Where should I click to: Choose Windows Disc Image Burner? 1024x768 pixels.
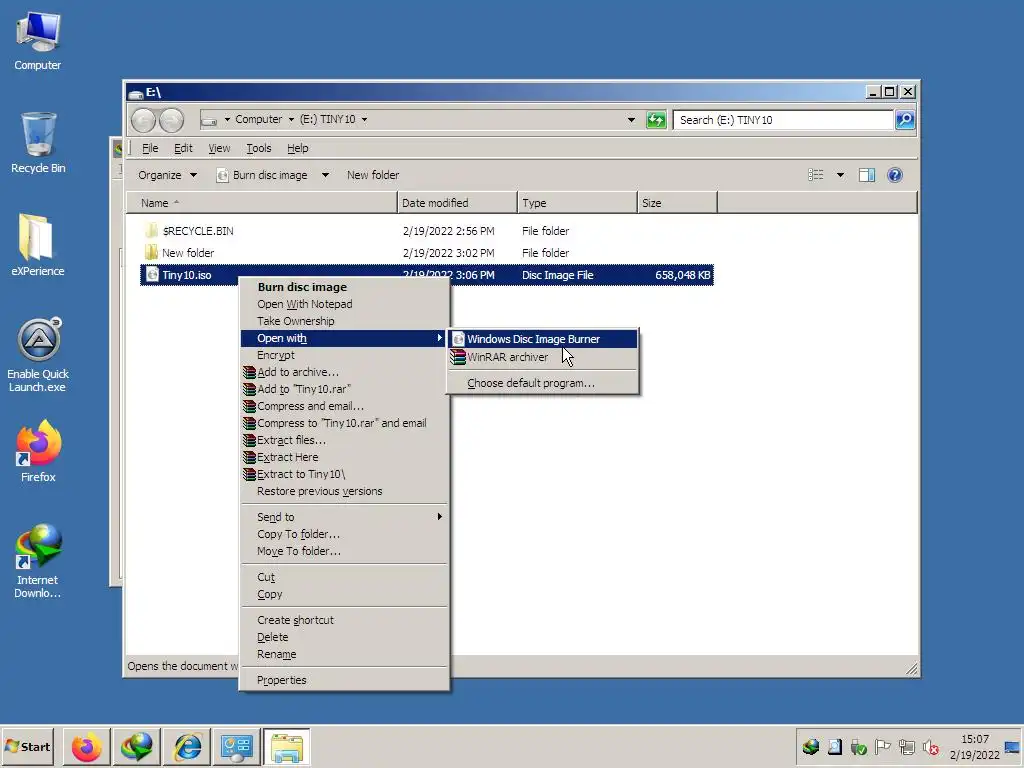(x=543, y=339)
